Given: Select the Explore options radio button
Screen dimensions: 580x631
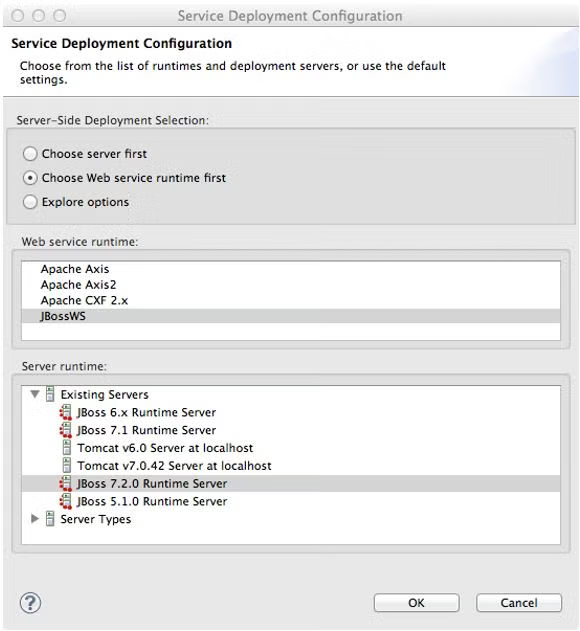Looking at the screenshot, I should [x=30, y=202].
